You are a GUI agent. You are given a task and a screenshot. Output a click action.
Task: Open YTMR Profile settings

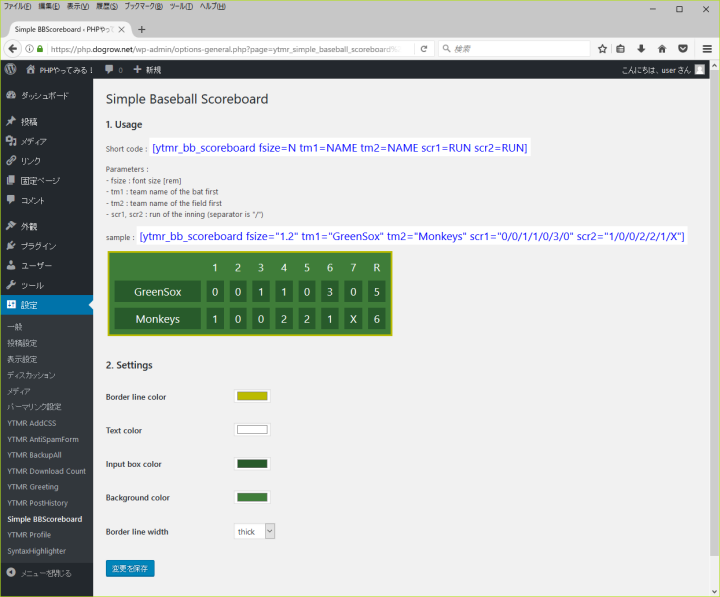[x=29, y=535]
